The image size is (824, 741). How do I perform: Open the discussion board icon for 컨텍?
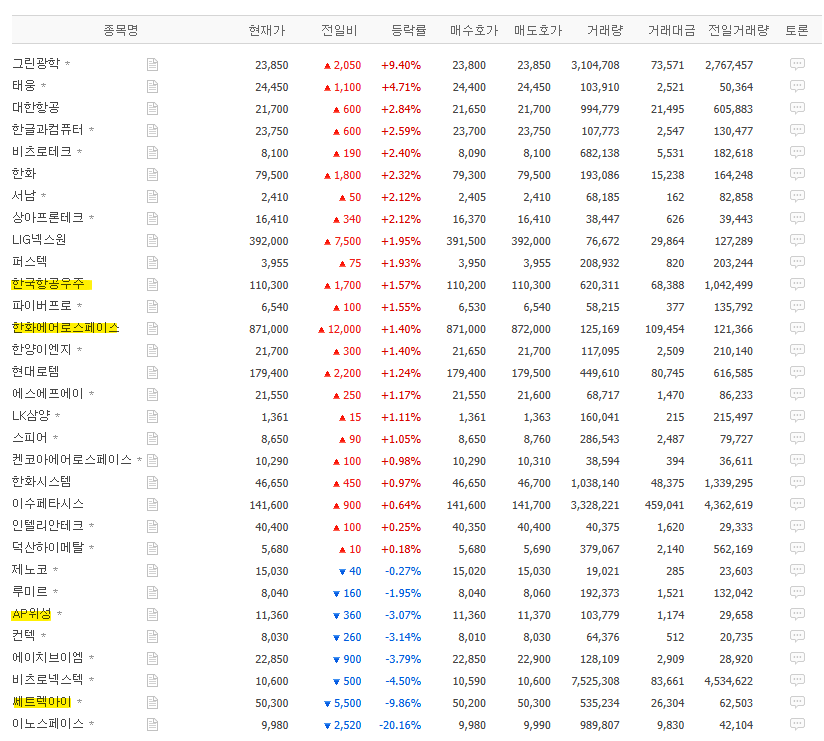[797, 636]
